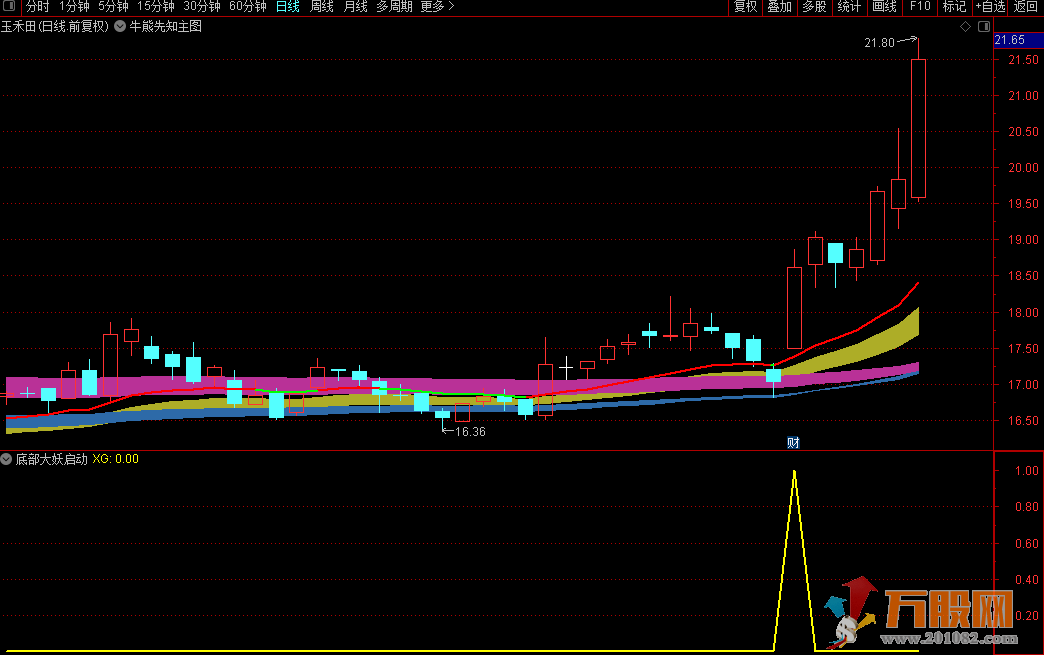This screenshot has height=655, width=1044.
Task: Click the 1.00 sub-chart axis label
Action: click(1027, 471)
